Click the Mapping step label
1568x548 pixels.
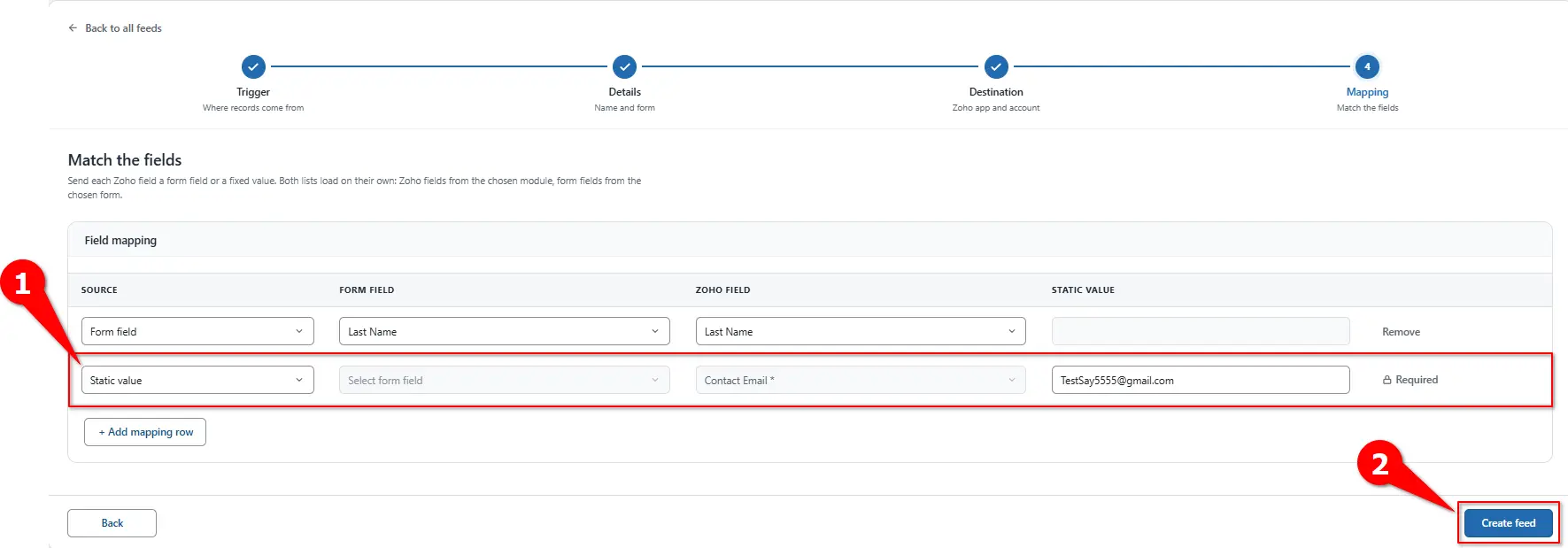point(1367,92)
